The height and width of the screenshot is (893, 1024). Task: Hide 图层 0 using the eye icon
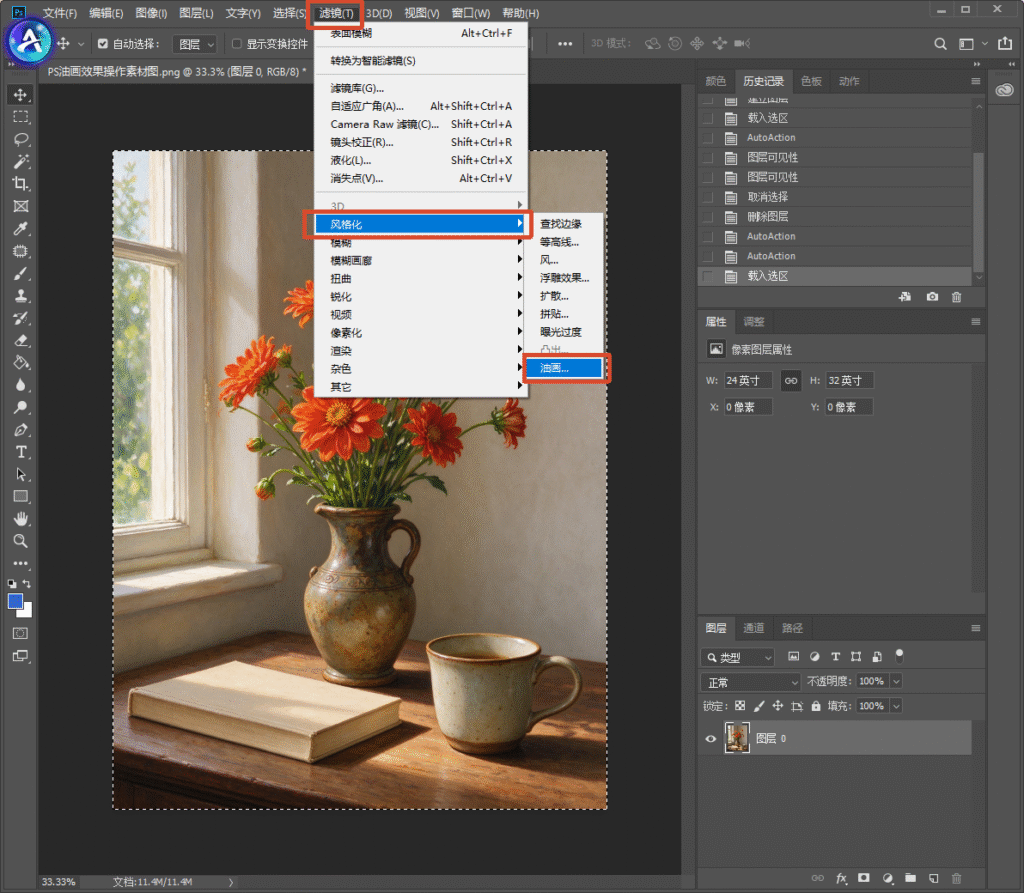711,739
